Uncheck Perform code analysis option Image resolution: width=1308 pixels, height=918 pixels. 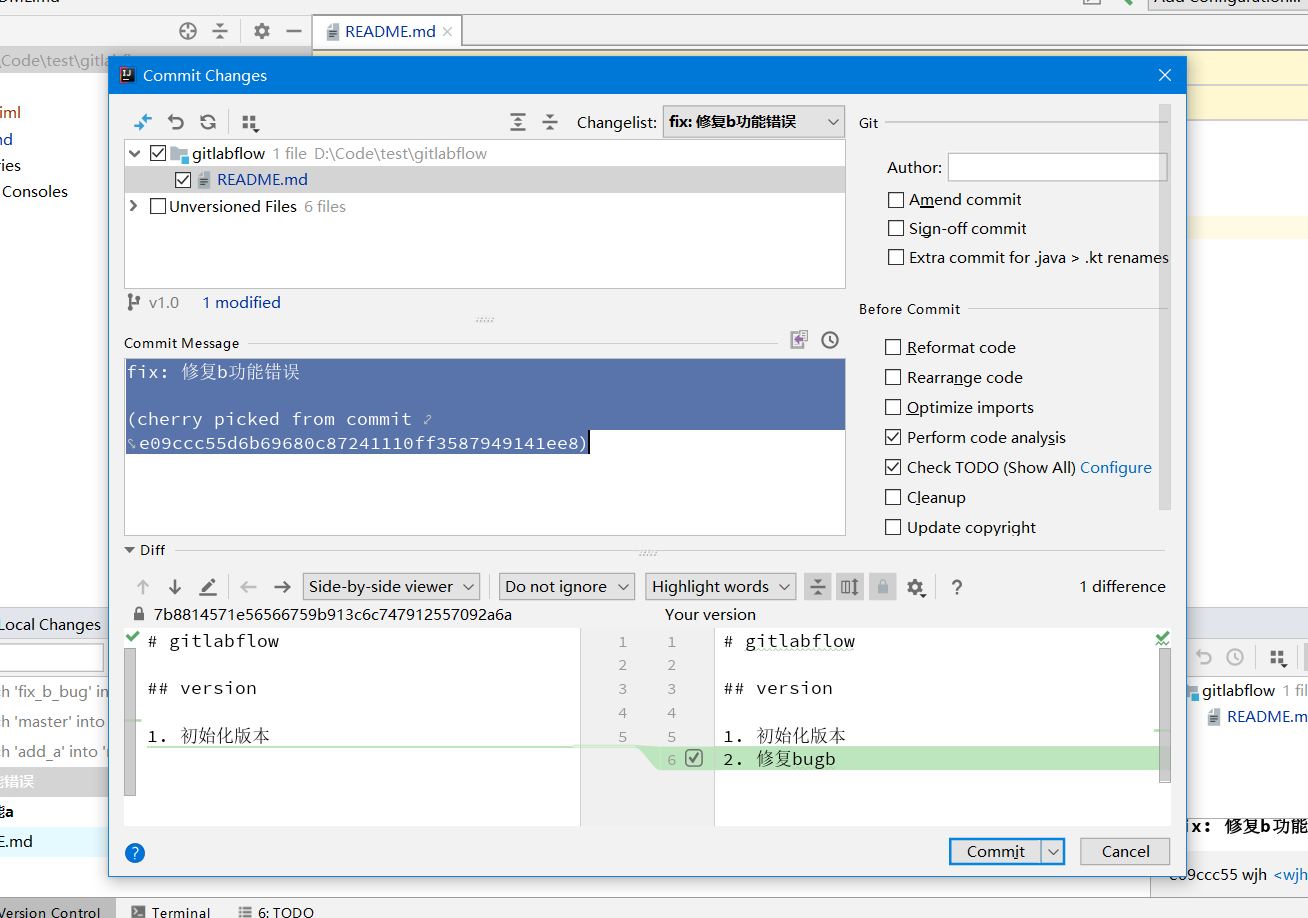[894, 438]
